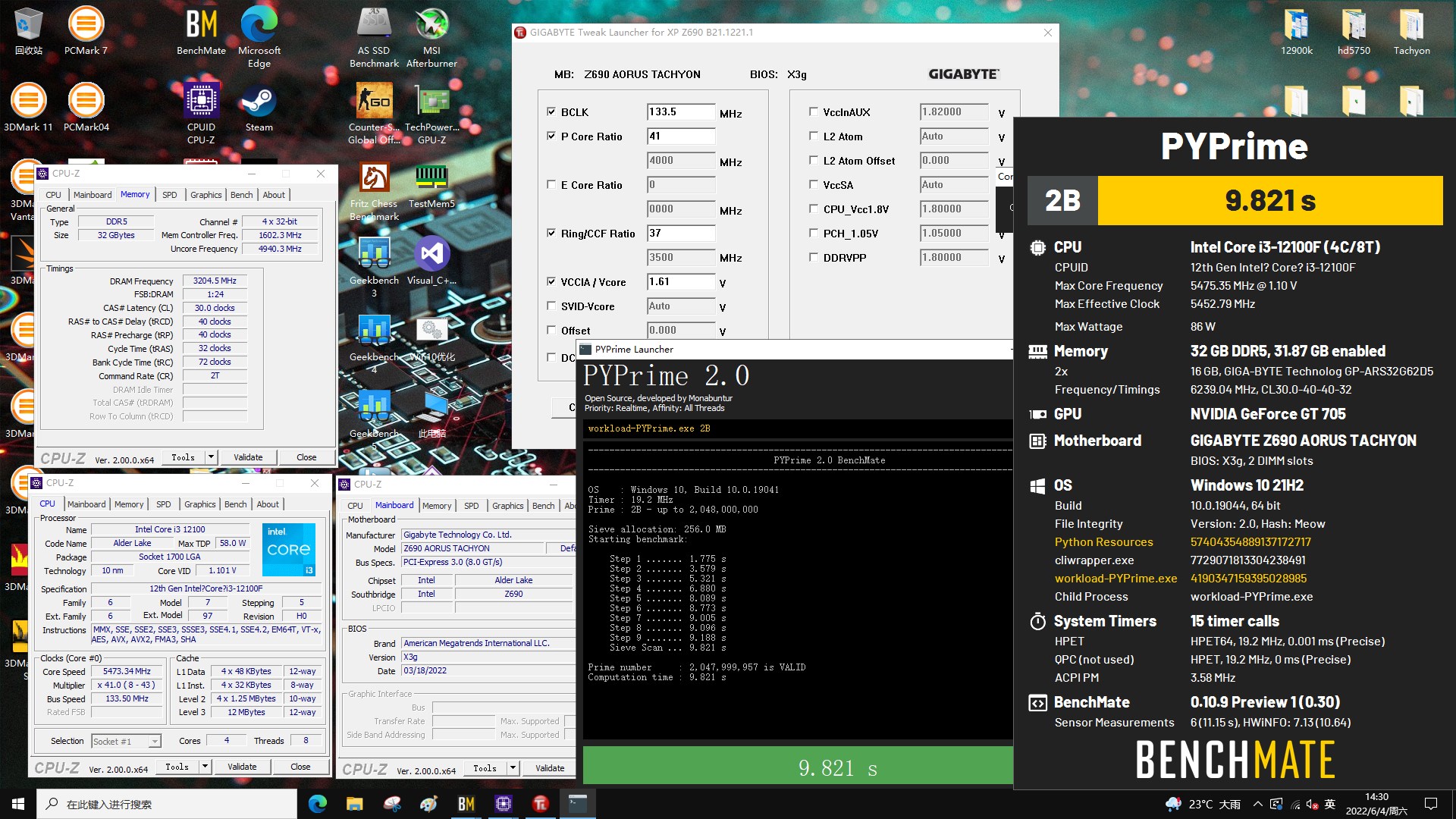Open the Geekbench 4 desktop icon
The height and width of the screenshot is (819, 1456).
tap(374, 343)
